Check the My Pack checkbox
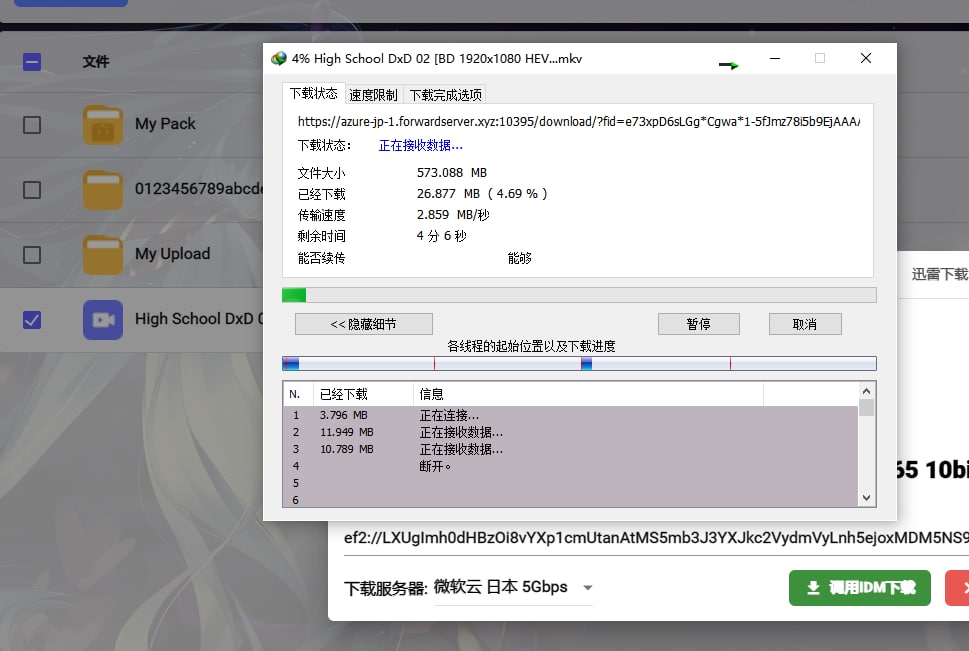 32,124
